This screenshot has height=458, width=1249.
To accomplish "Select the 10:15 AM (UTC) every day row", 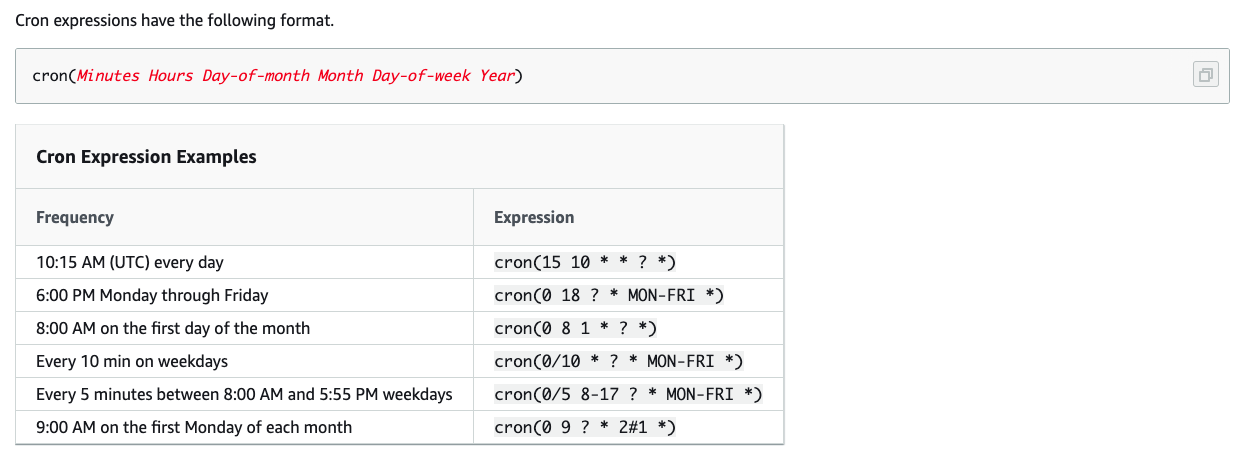I will pyautogui.click(x=130, y=263).
